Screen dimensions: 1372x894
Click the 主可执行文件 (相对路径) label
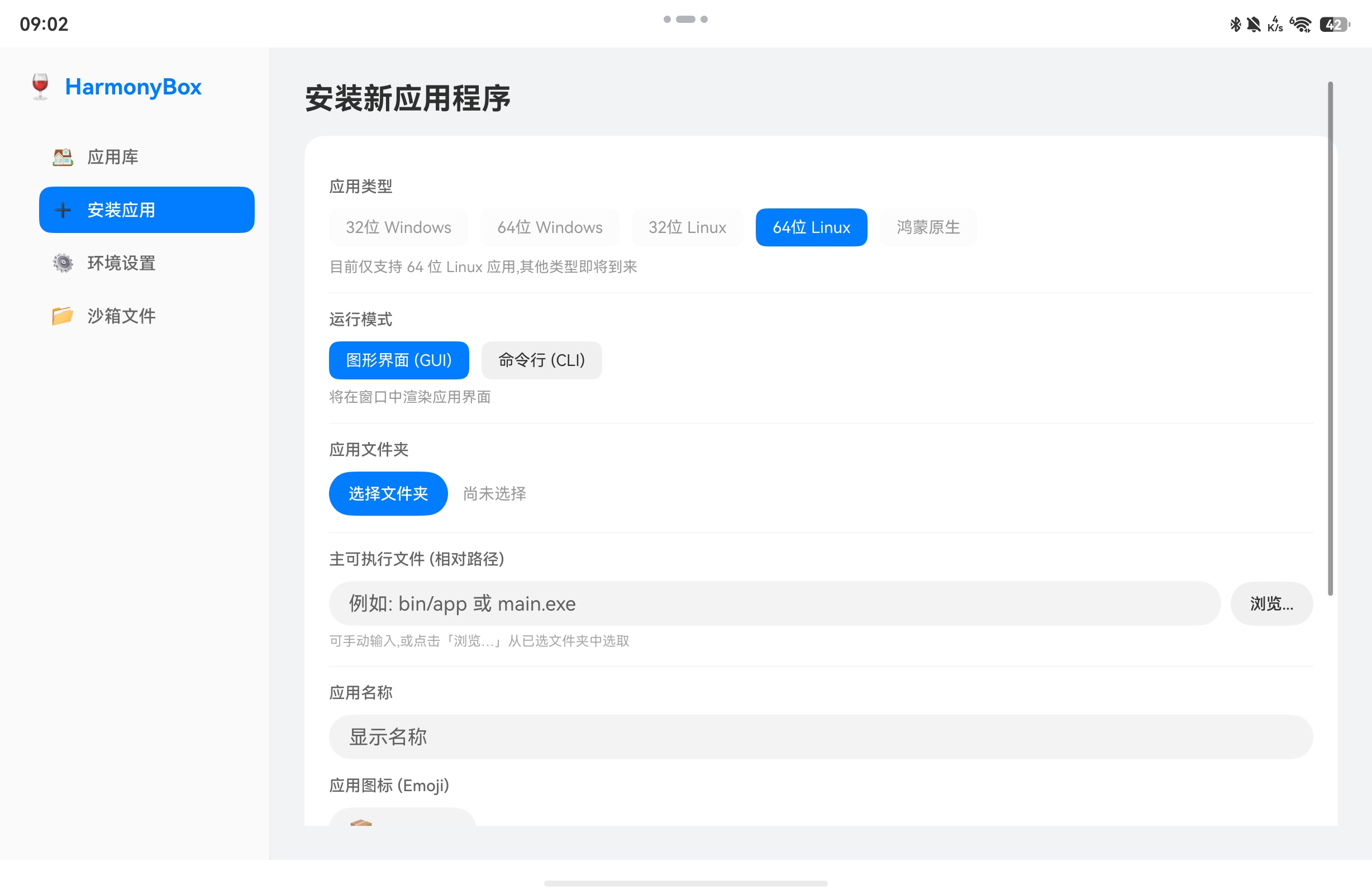(417, 559)
